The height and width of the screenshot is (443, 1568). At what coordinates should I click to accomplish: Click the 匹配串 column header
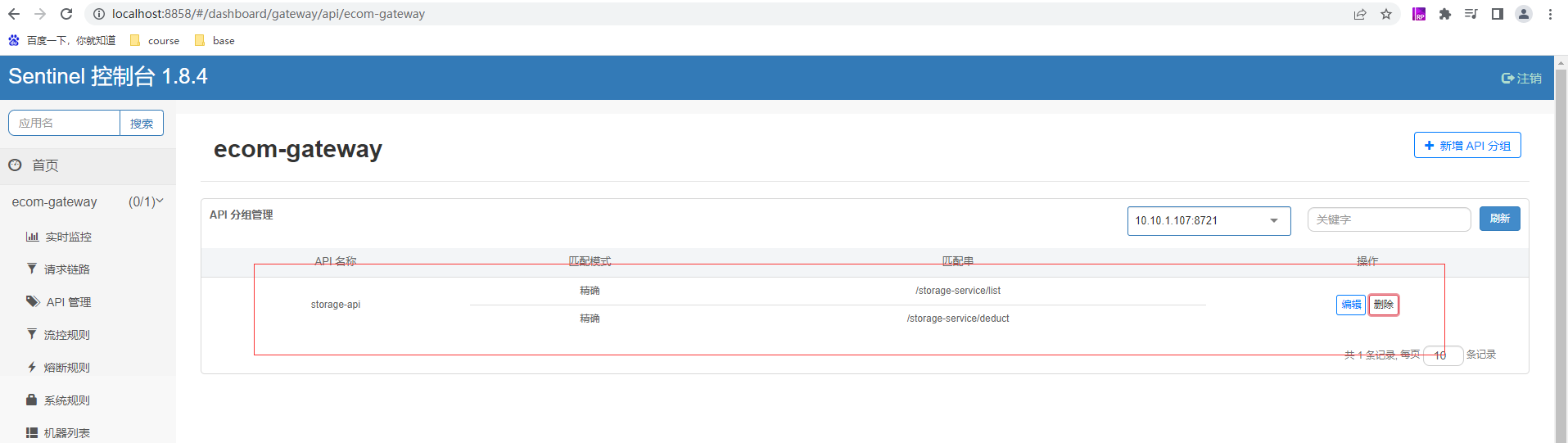click(x=958, y=261)
